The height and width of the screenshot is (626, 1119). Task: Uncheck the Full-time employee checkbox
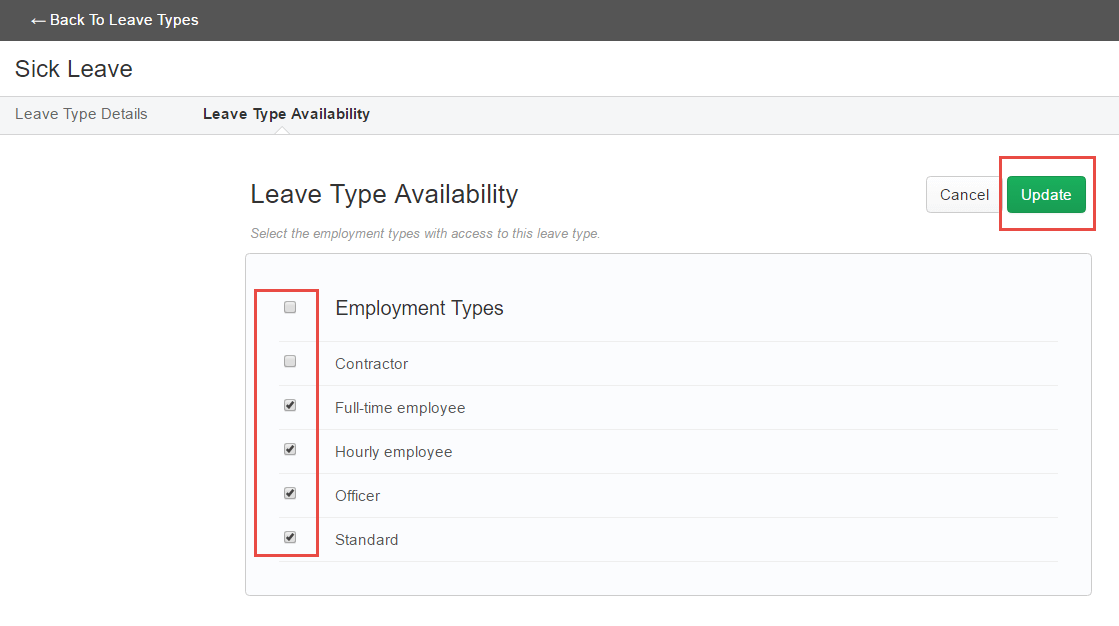[289, 405]
